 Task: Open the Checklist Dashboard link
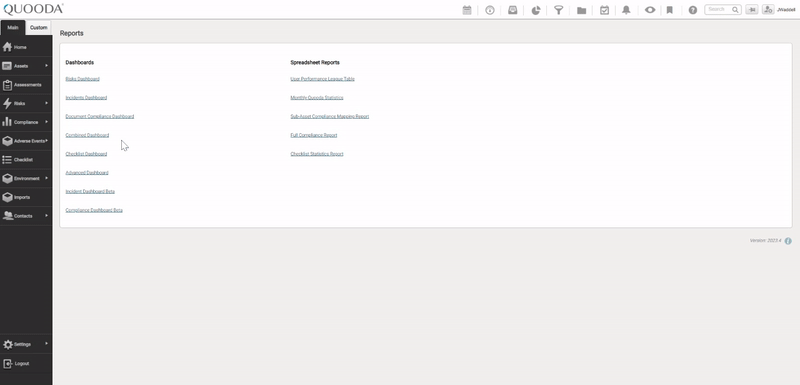pyautogui.click(x=86, y=154)
